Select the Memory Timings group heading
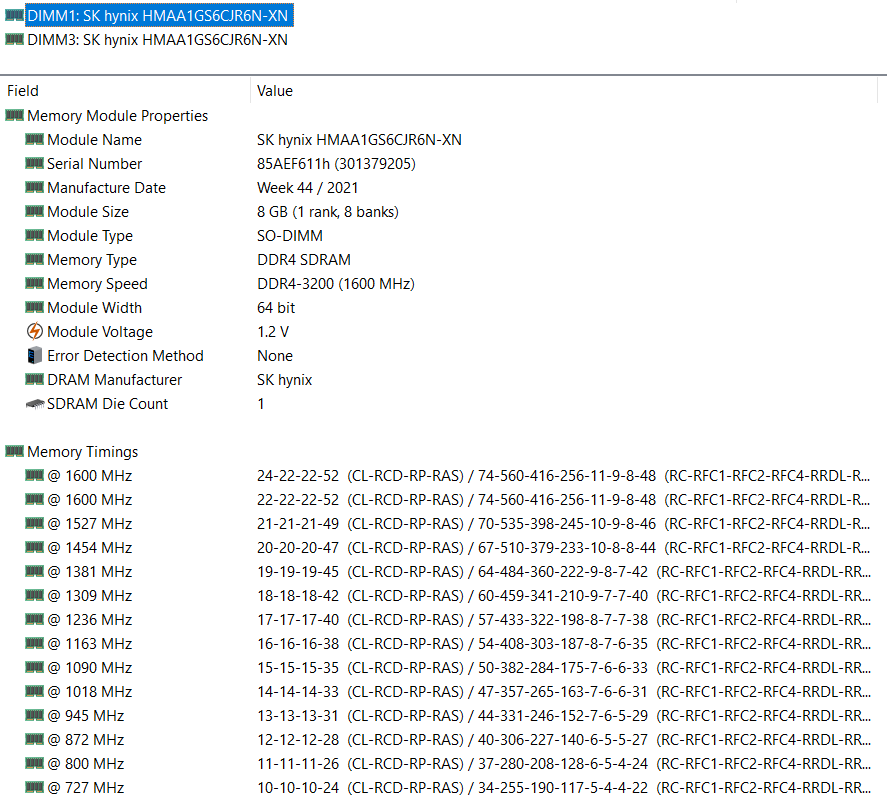Image resolution: width=887 pixels, height=803 pixels. pyautogui.click(x=83, y=452)
